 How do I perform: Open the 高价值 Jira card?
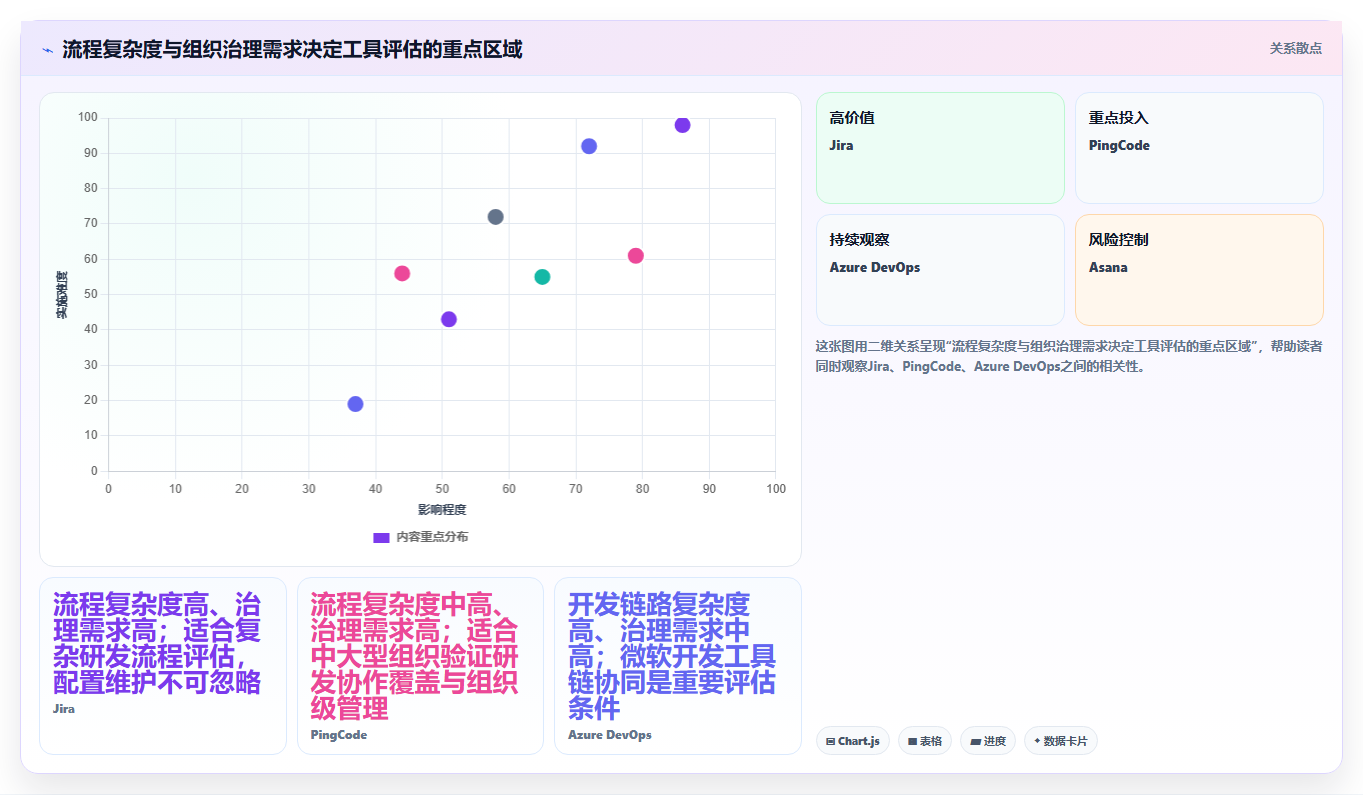(x=940, y=148)
